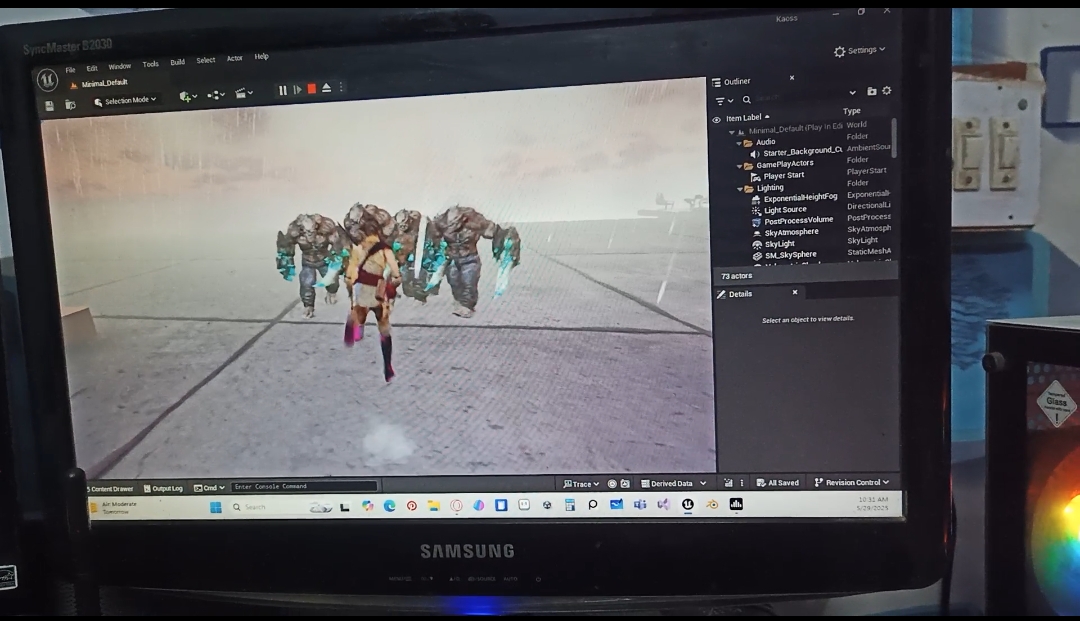Click the save current level icon
The image size is (1080, 621).
pyautogui.click(x=50, y=104)
